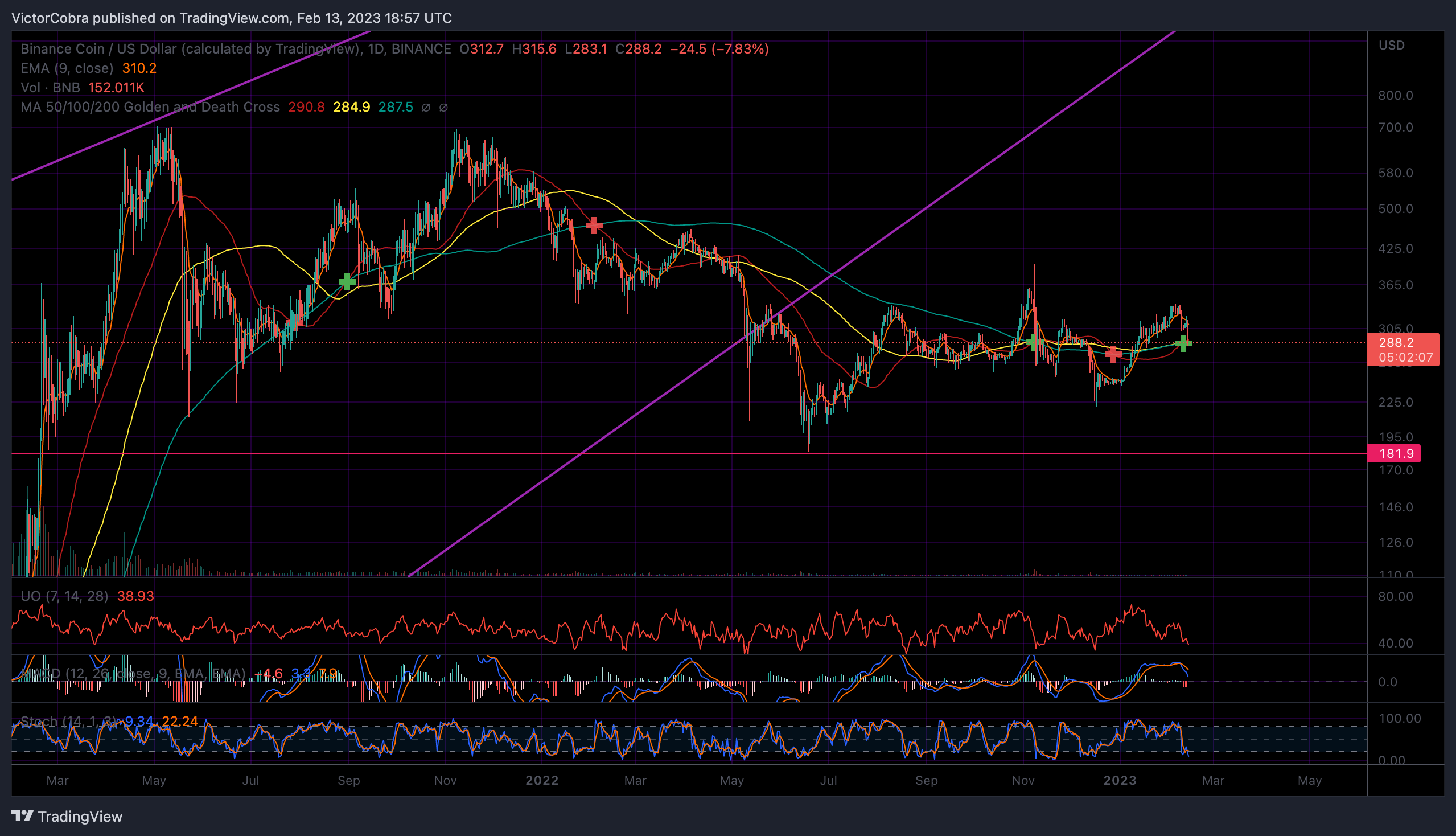Image resolution: width=1456 pixels, height=836 pixels.
Task: Click first ∅ symbol in MA legend
Action: (x=426, y=108)
